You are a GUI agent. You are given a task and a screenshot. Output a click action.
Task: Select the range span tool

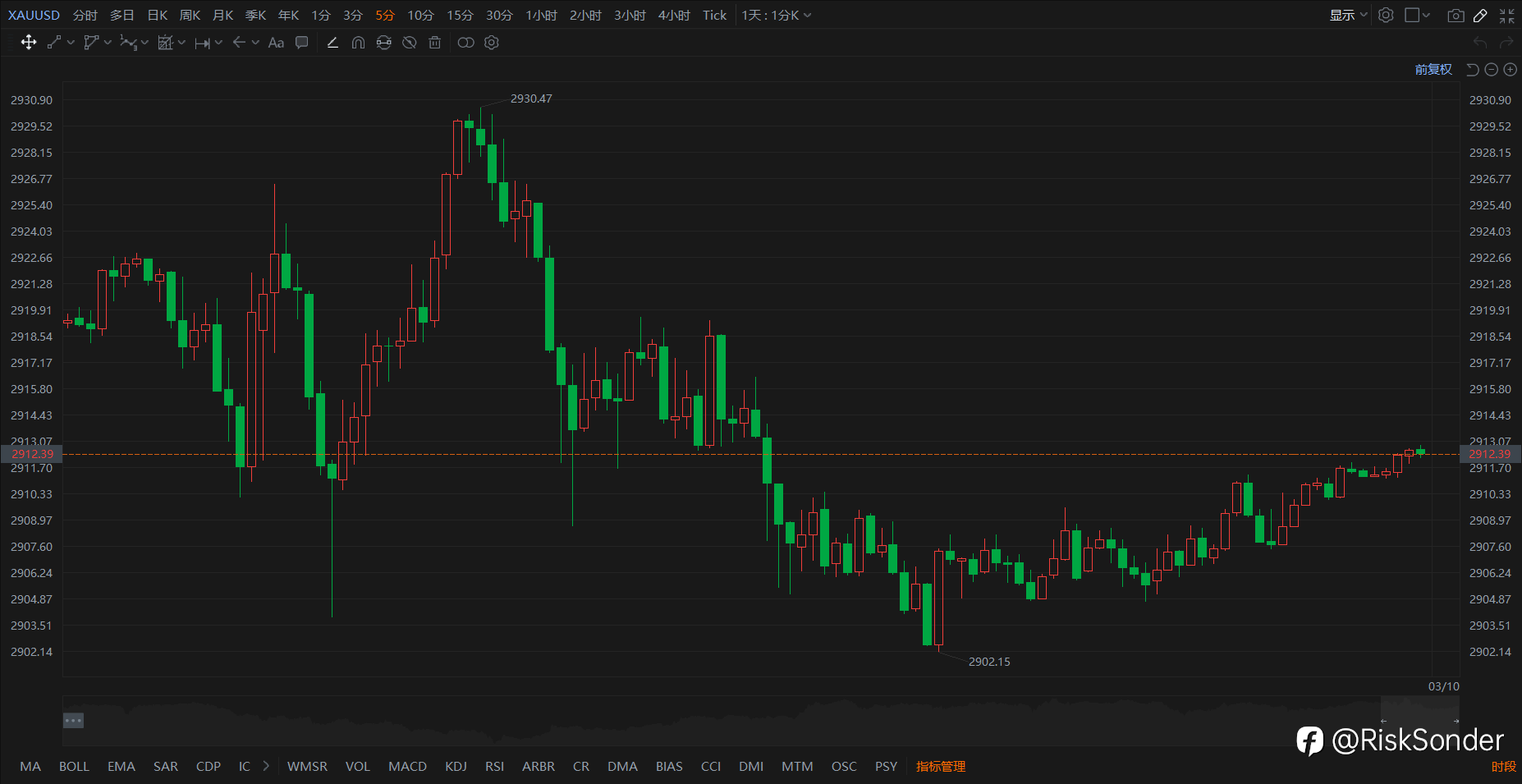(202, 43)
